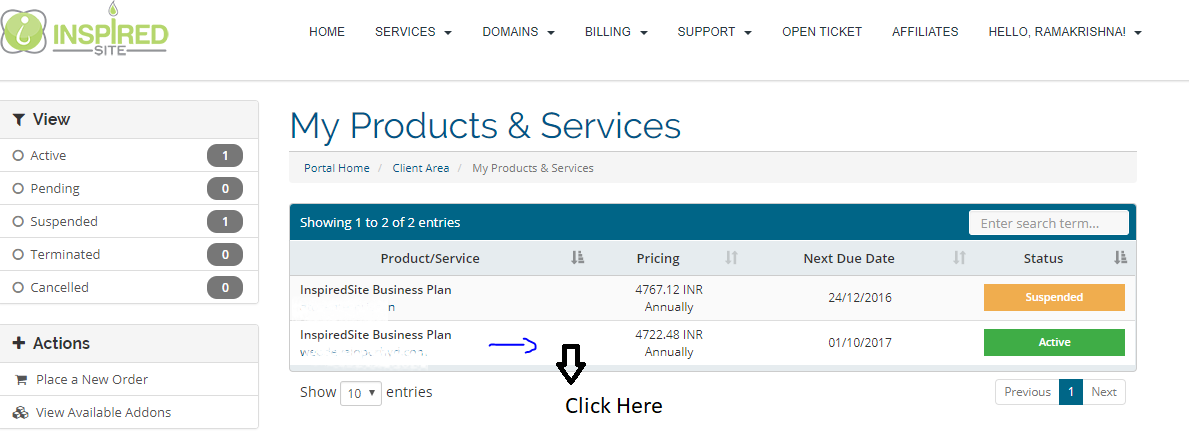
Task: Click Showing 1 to 2 of 2 entries text
Action: click(x=380, y=223)
